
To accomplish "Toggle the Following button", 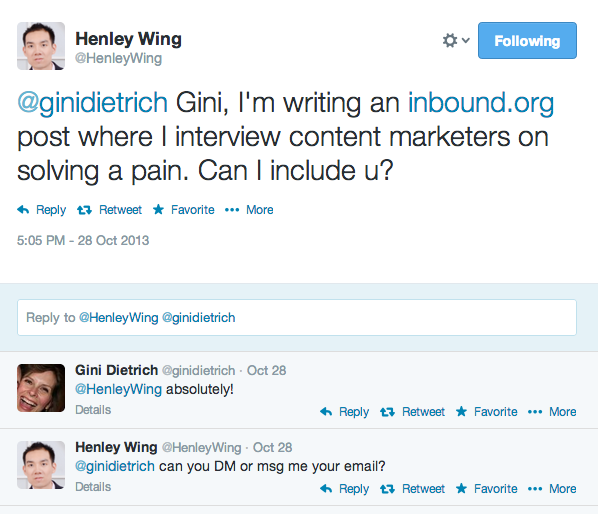I will (x=527, y=40).
